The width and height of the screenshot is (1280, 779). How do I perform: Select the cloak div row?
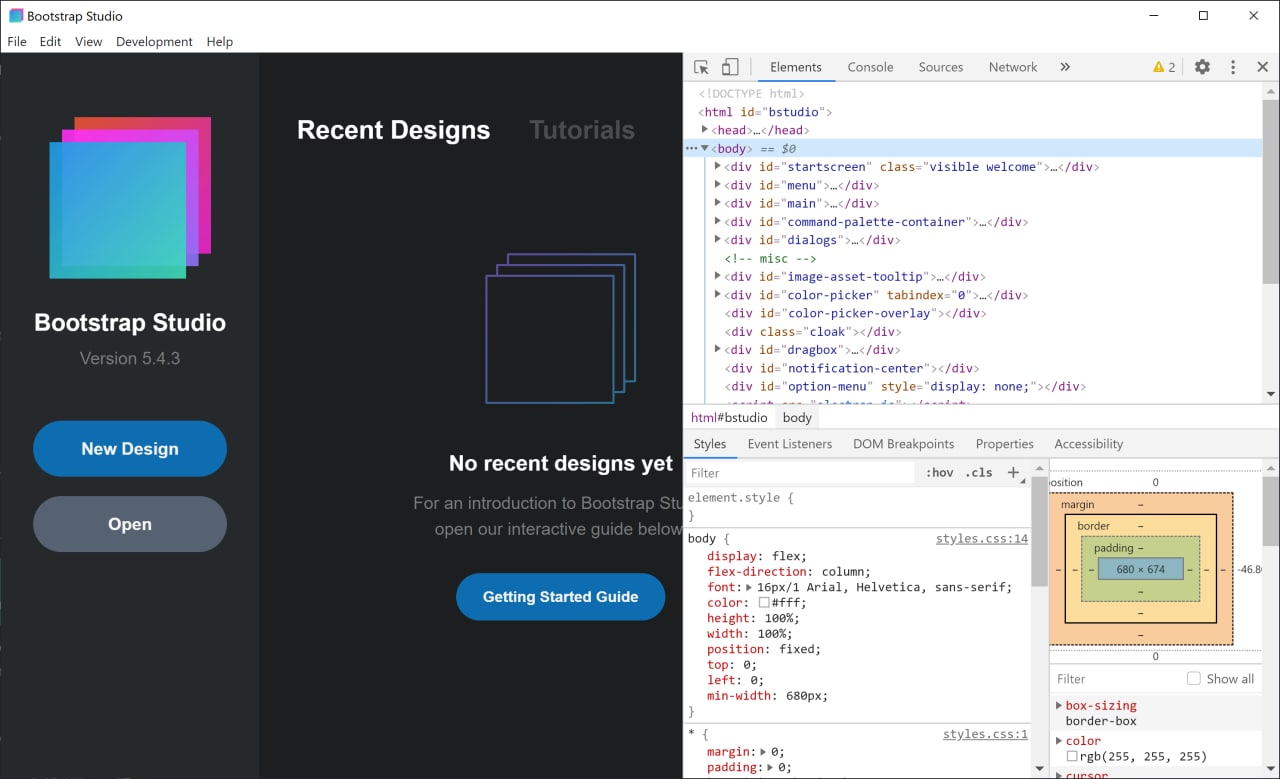(x=813, y=331)
